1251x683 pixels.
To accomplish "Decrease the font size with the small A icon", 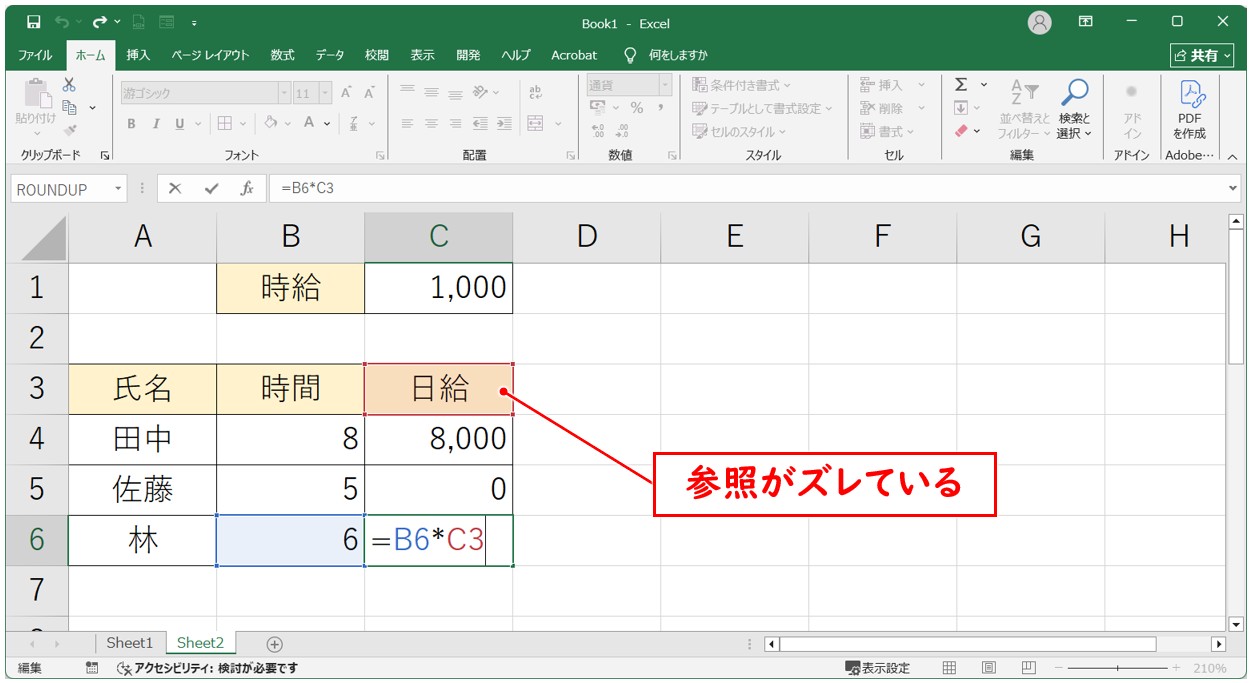I will (x=369, y=93).
